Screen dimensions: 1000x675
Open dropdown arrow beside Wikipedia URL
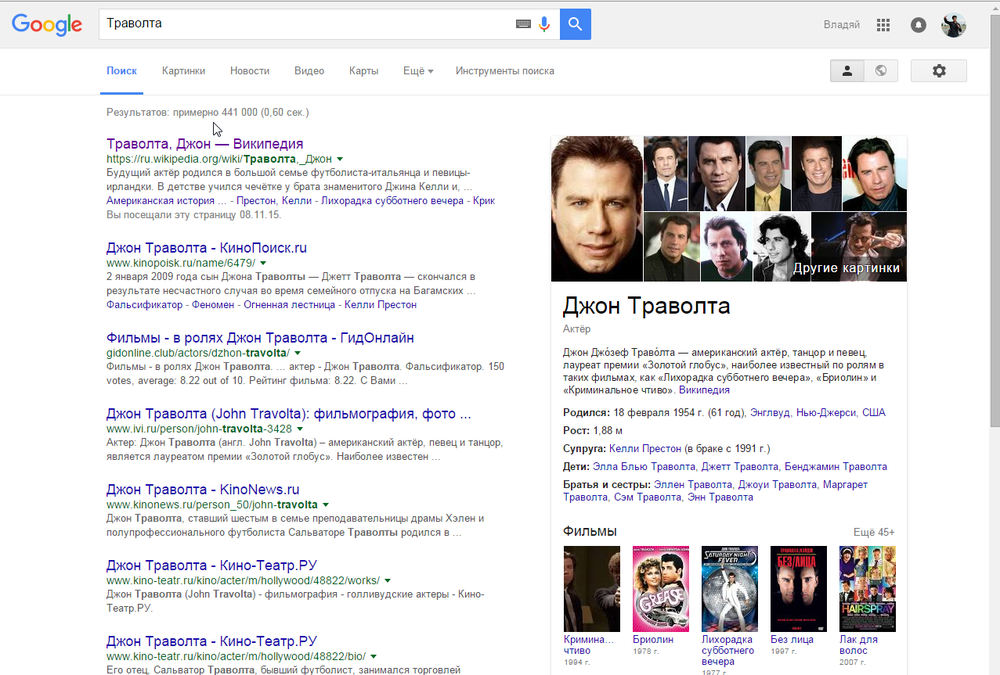coord(340,159)
